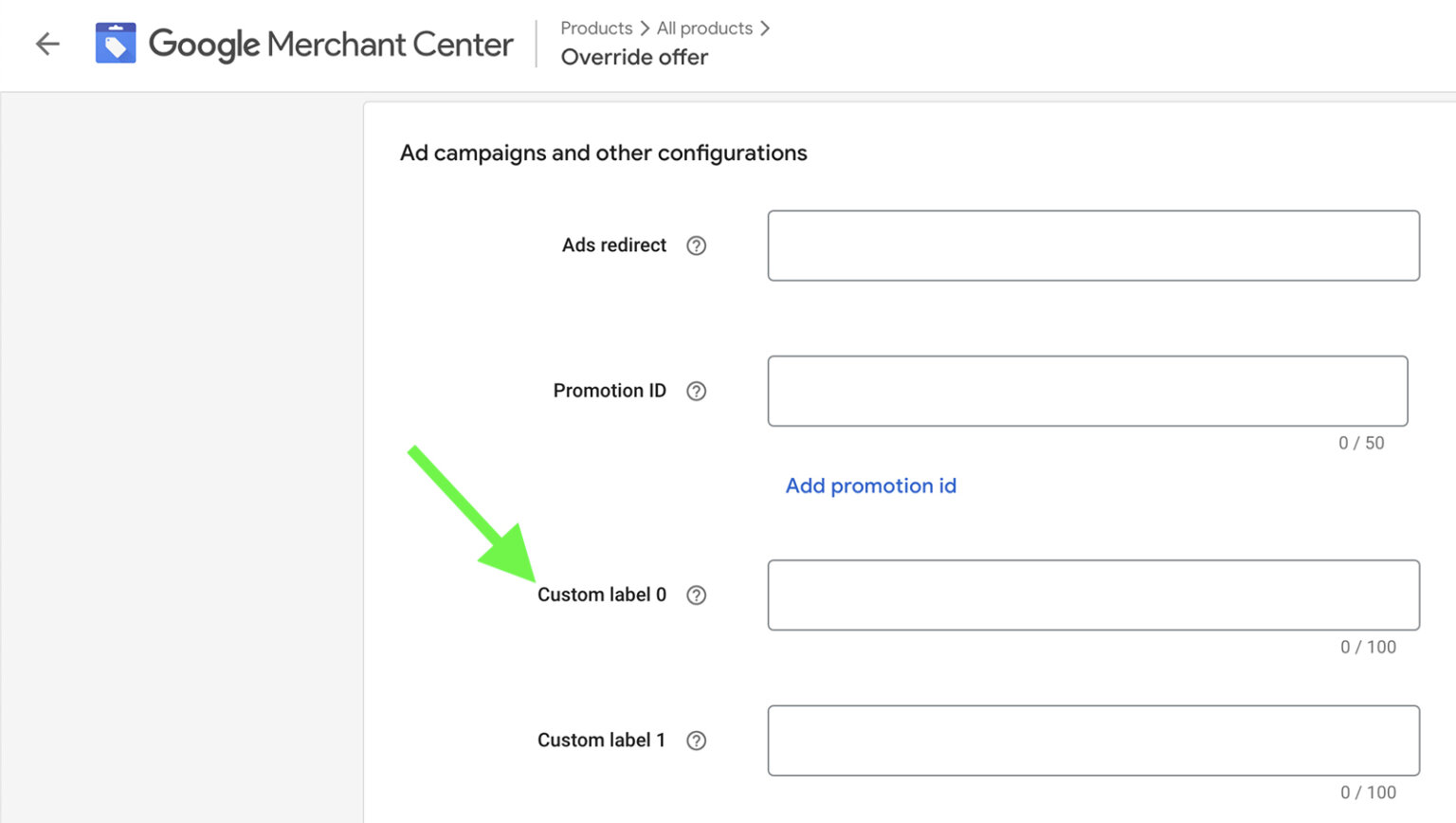Click the Ad campaigns and other configurations heading
The image size is (1456, 823).
pos(603,153)
